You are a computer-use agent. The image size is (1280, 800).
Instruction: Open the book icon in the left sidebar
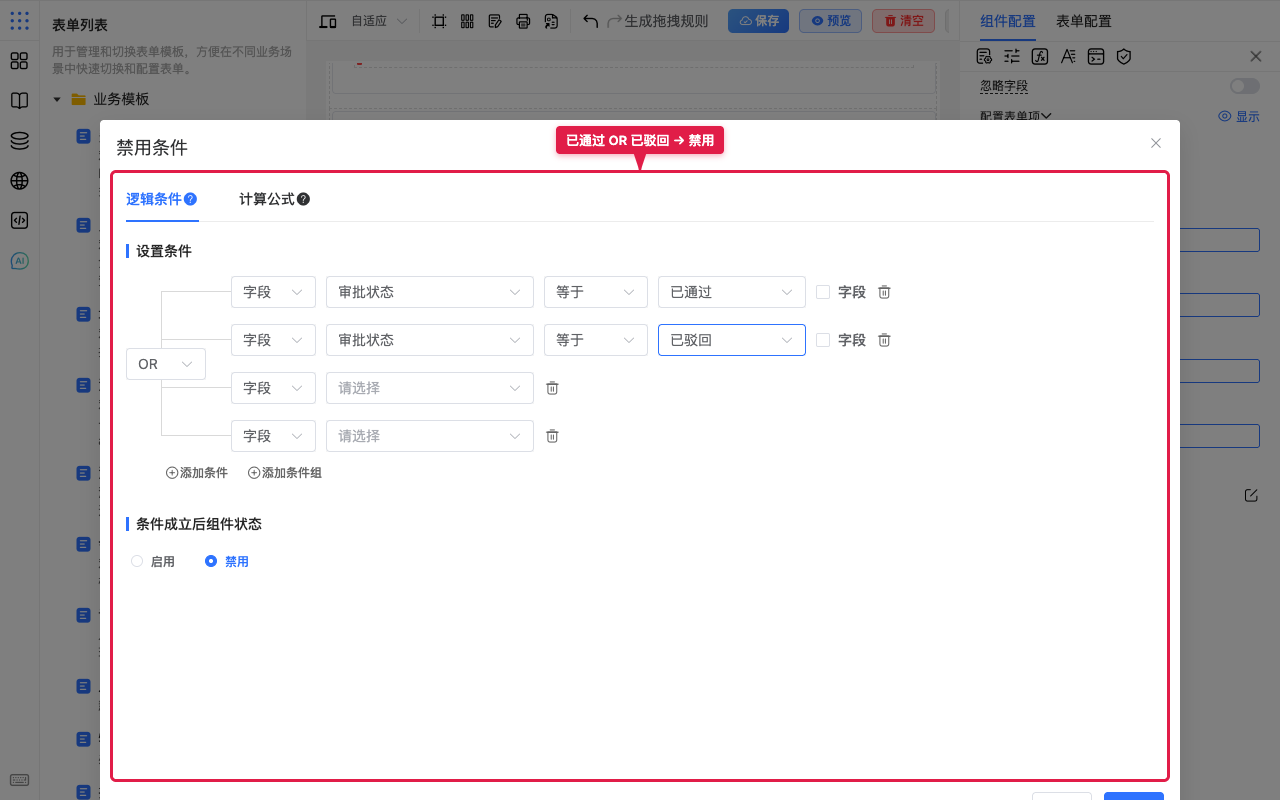point(19,101)
